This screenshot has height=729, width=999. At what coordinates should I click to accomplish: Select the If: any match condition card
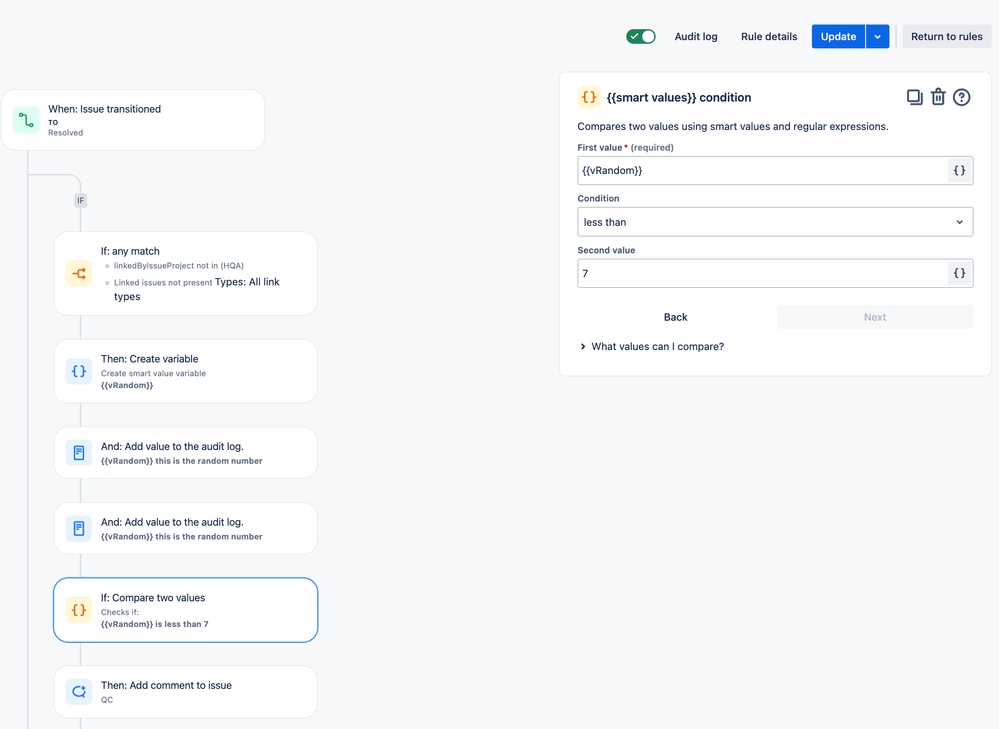pos(185,273)
